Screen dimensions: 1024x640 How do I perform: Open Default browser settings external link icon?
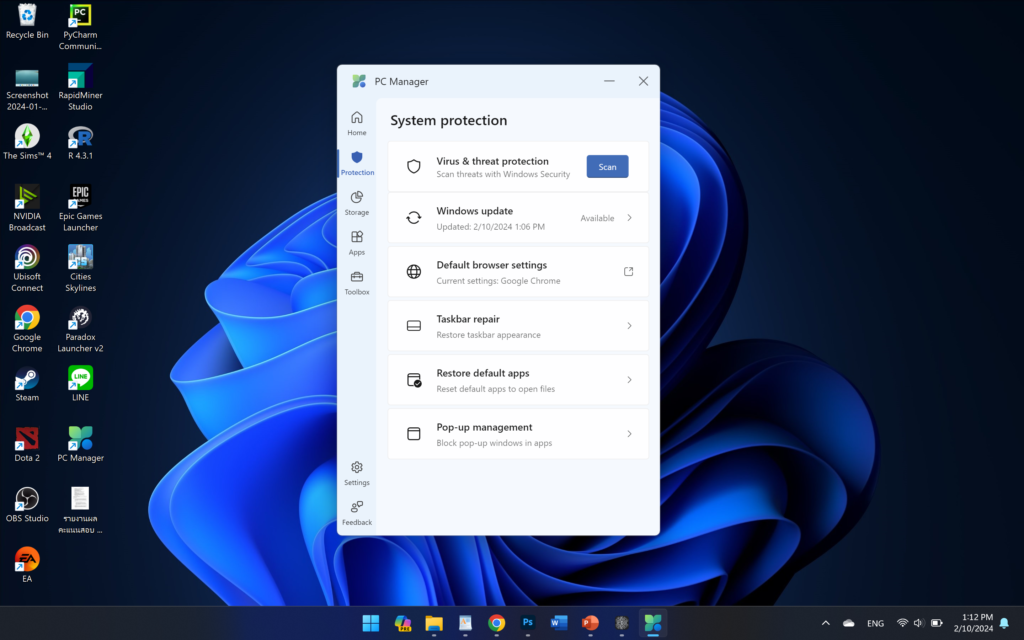point(628,272)
